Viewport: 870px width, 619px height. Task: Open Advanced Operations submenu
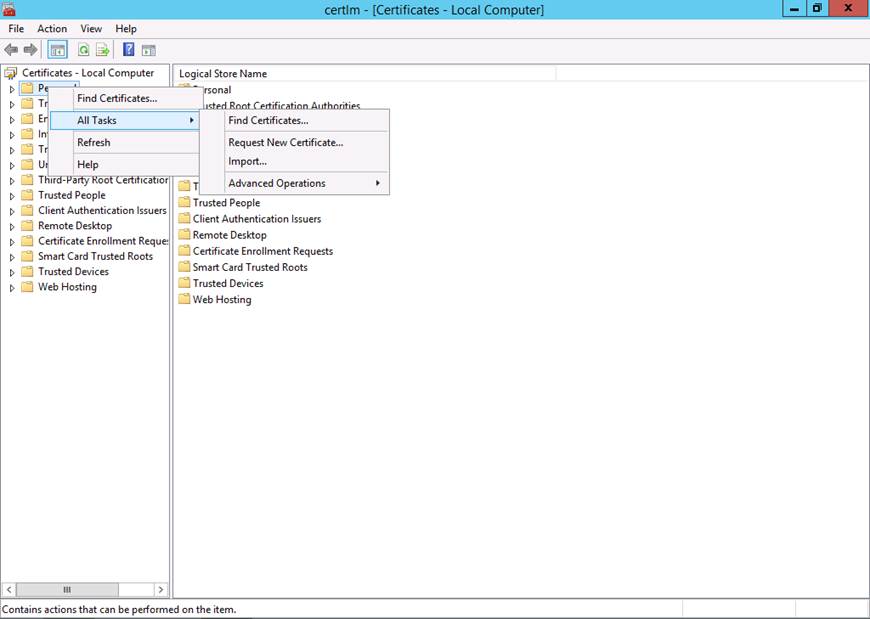pyautogui.click(x=277, y=183)
